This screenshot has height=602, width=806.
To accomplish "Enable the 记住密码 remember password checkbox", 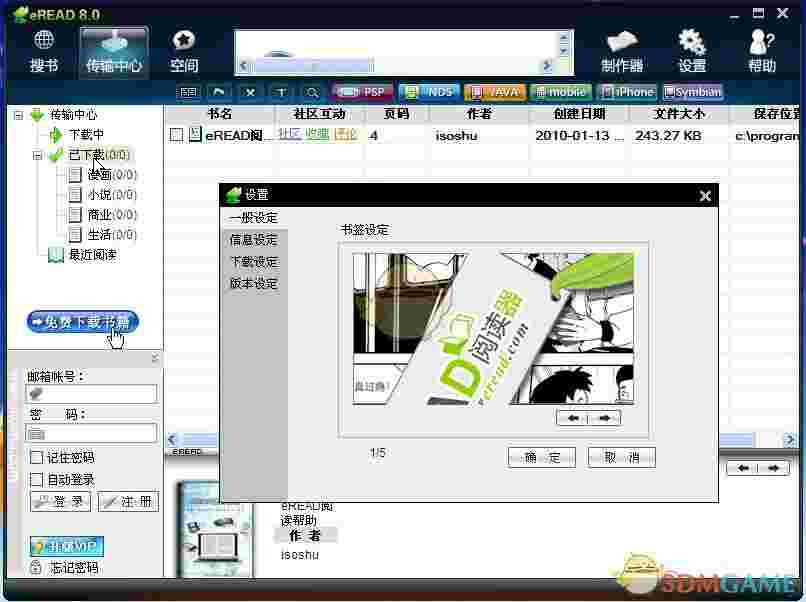I will click(x=36, y=458).
